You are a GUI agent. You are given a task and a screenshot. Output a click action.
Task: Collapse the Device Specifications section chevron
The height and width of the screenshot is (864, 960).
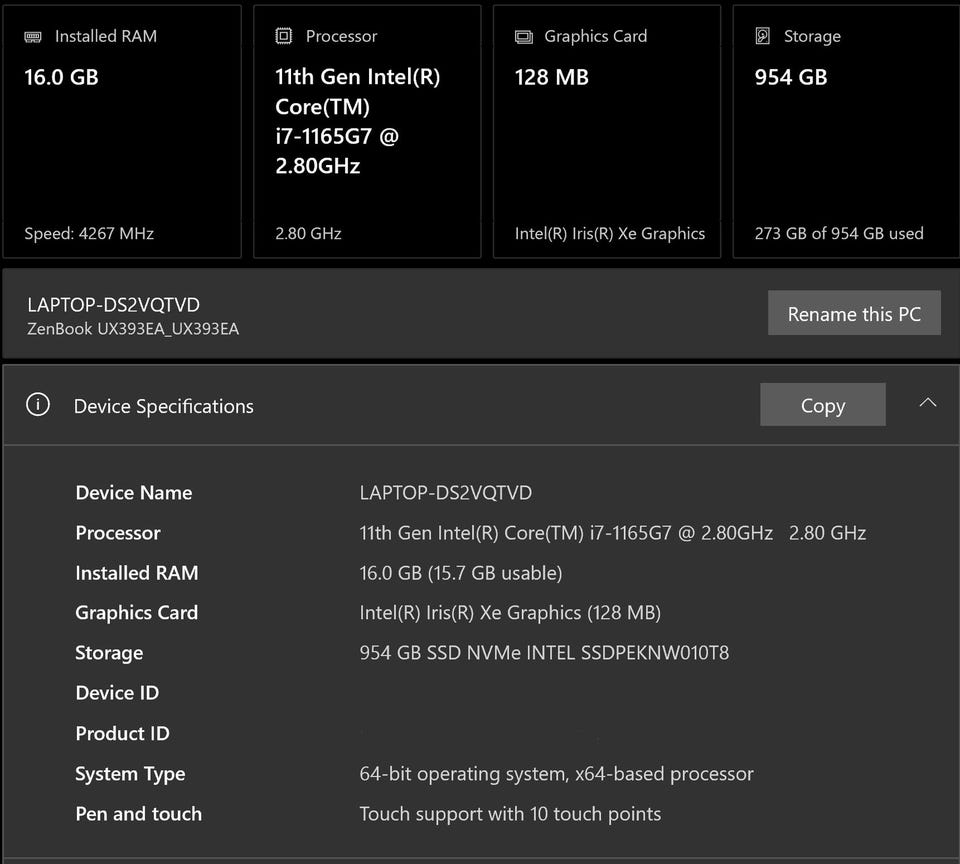coord(928,403)
